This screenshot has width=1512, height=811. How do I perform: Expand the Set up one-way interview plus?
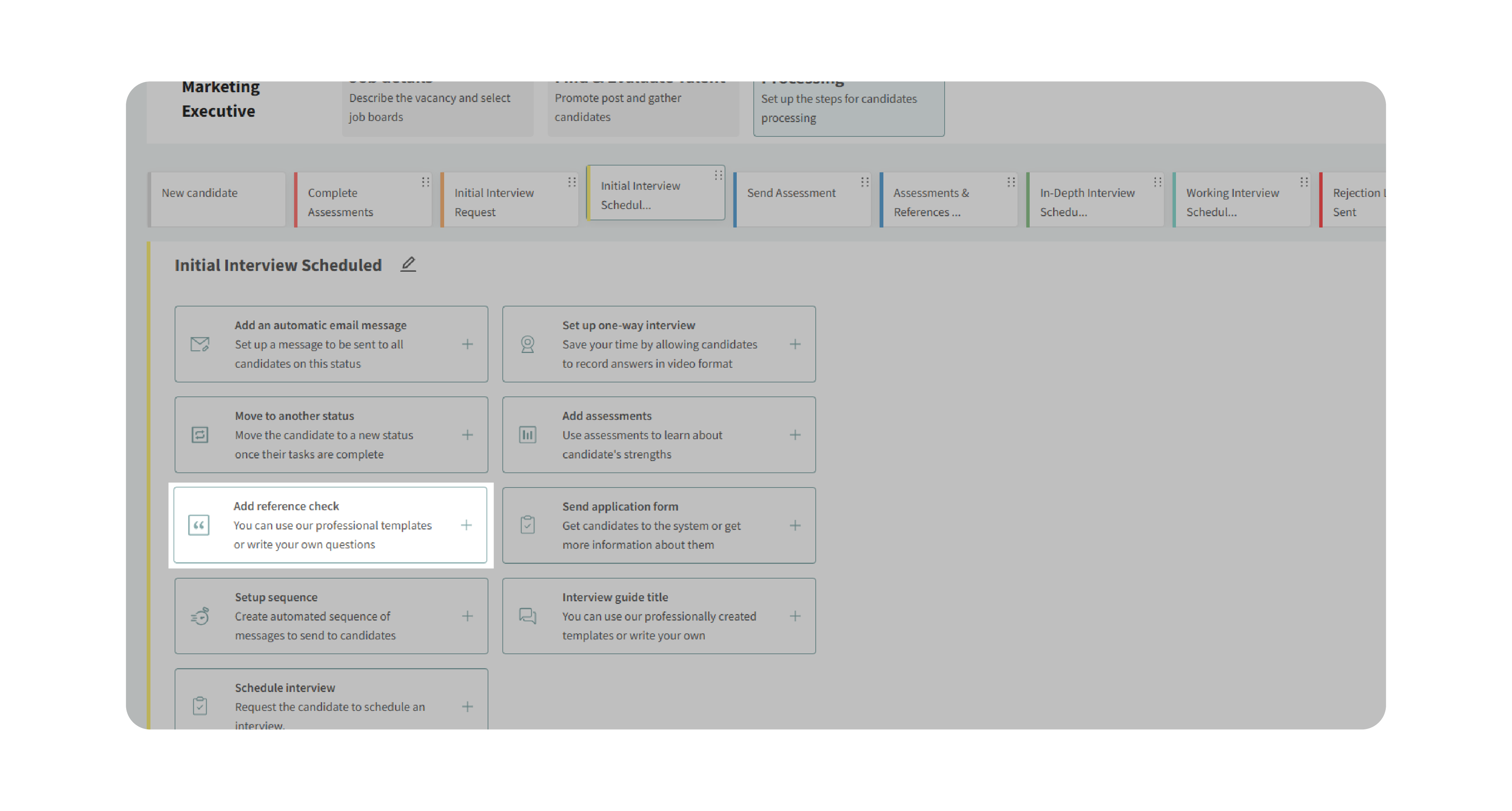pyautogui.click(x=795, y=344)
